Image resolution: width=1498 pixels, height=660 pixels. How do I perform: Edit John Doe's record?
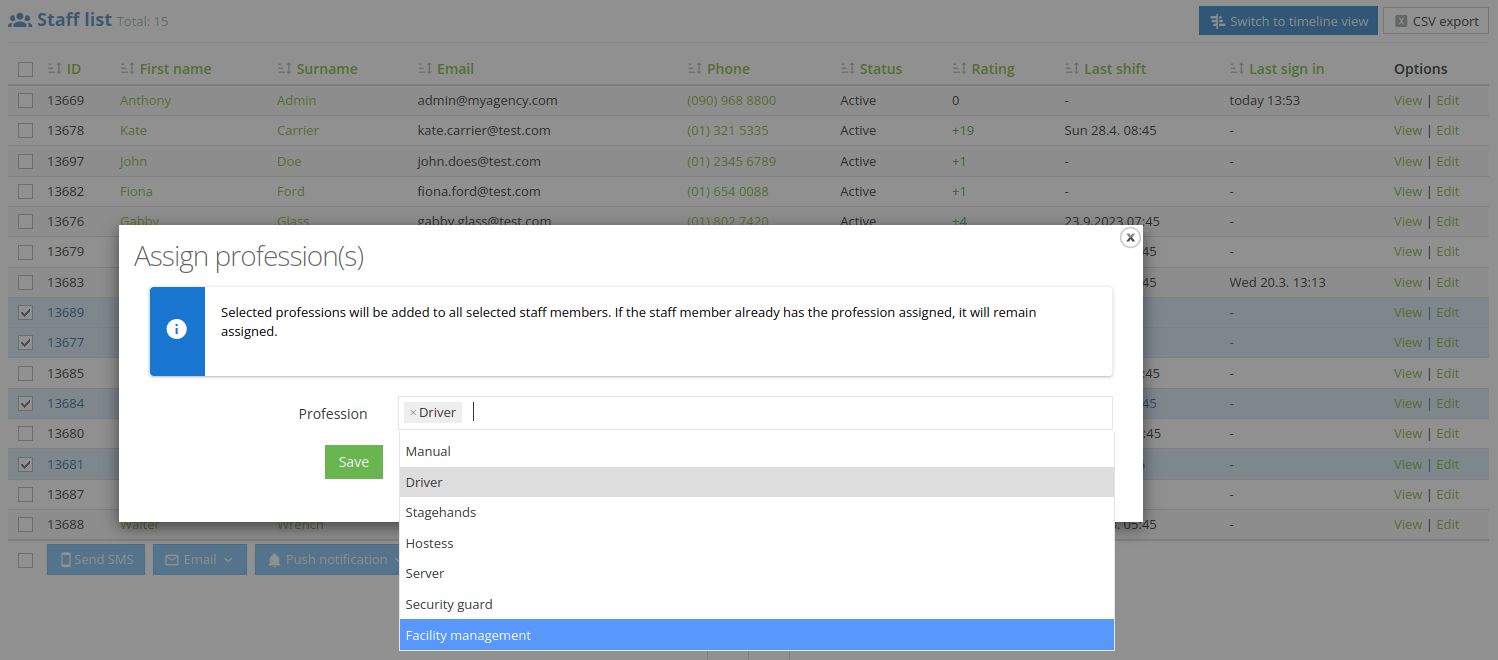click(1448, 161)
